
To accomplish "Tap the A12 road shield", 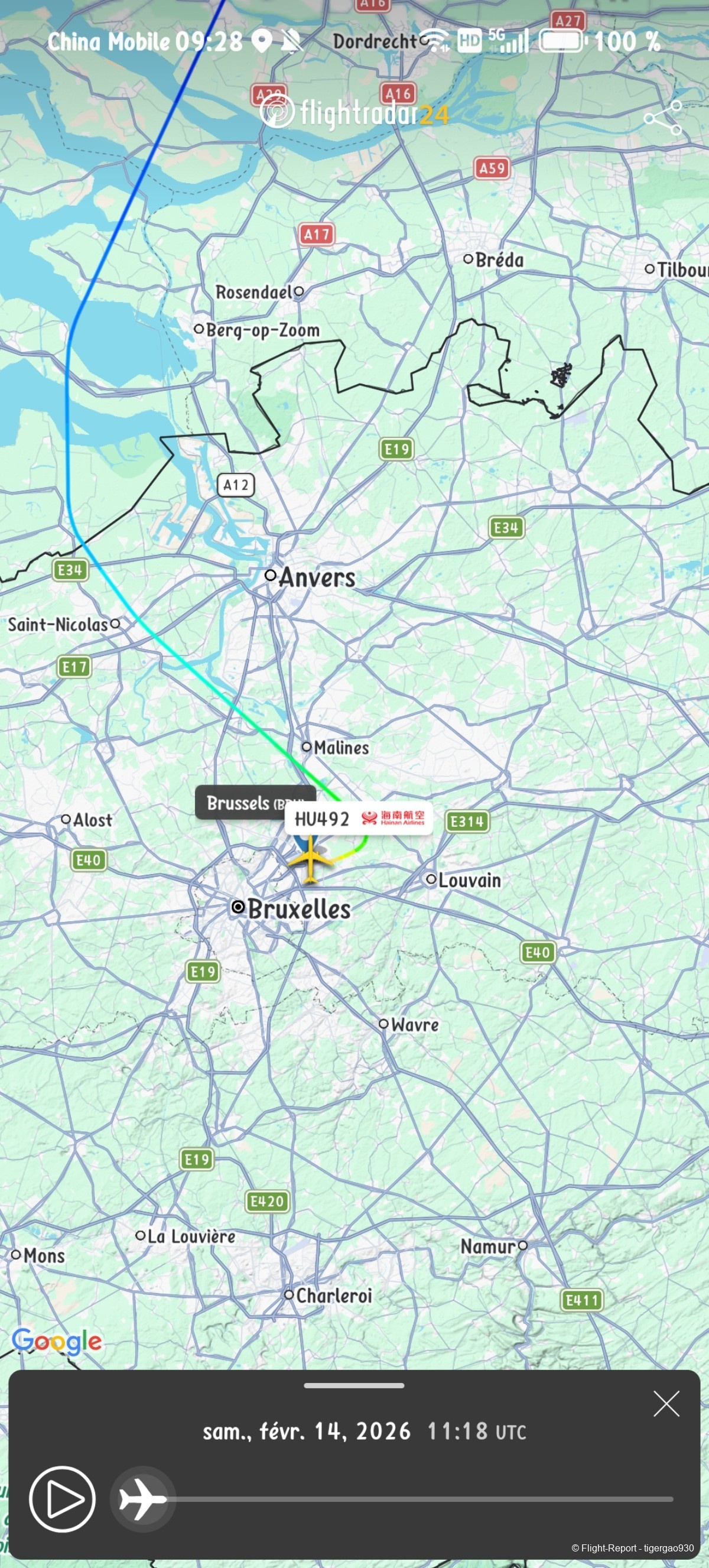I will 236,485.
